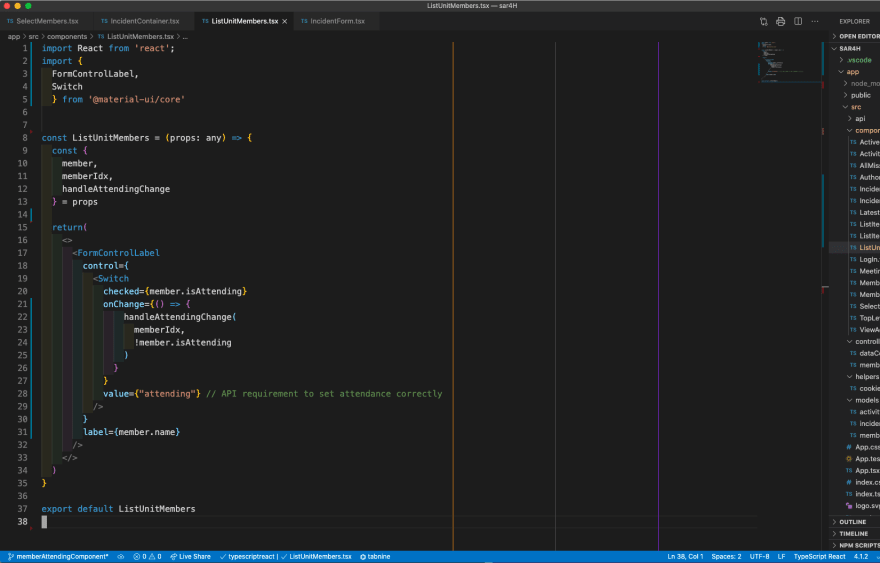Change indentation via Spaces: 2 status item

coord(726,556)
